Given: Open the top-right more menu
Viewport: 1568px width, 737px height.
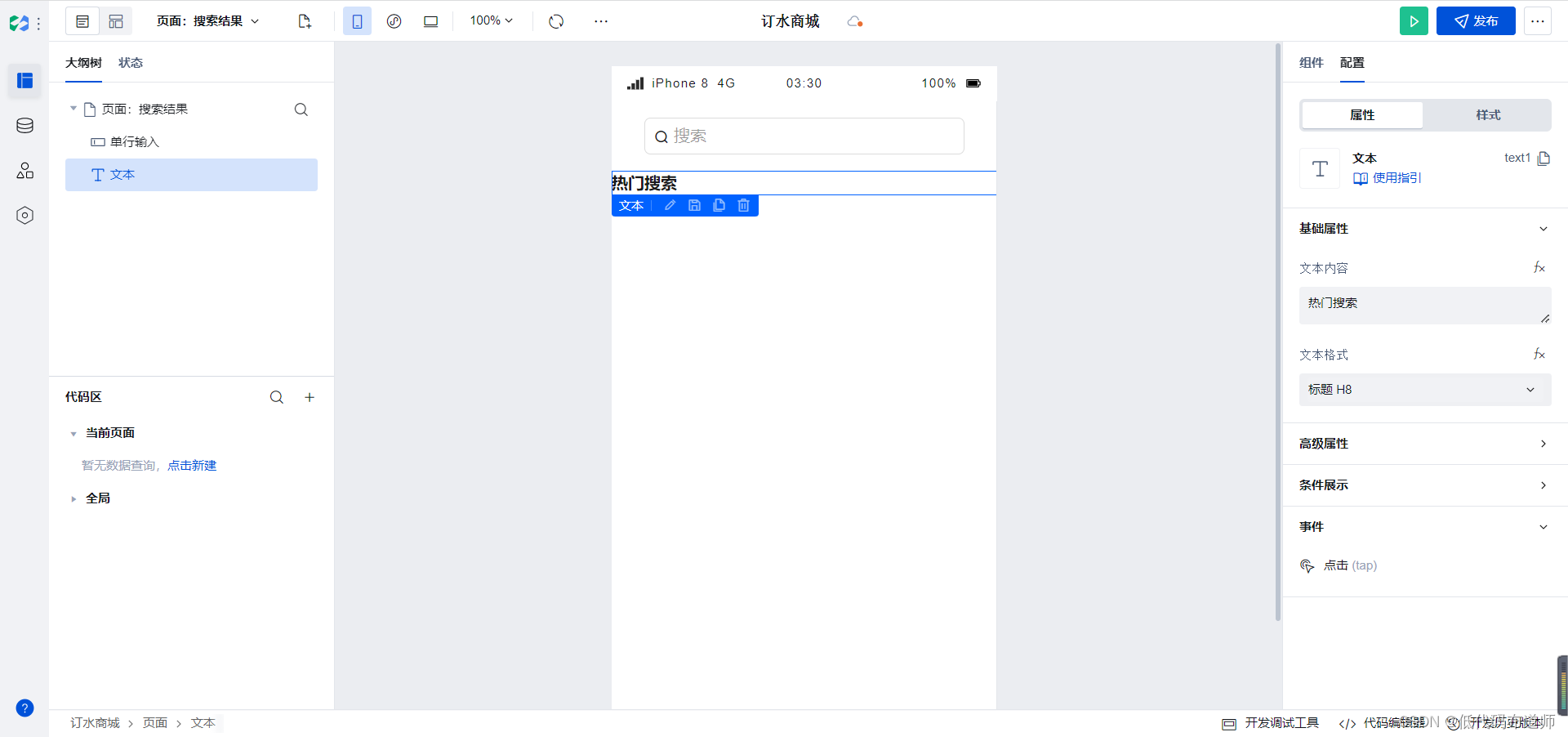Looking at the screenshot, I should 1538,21.
